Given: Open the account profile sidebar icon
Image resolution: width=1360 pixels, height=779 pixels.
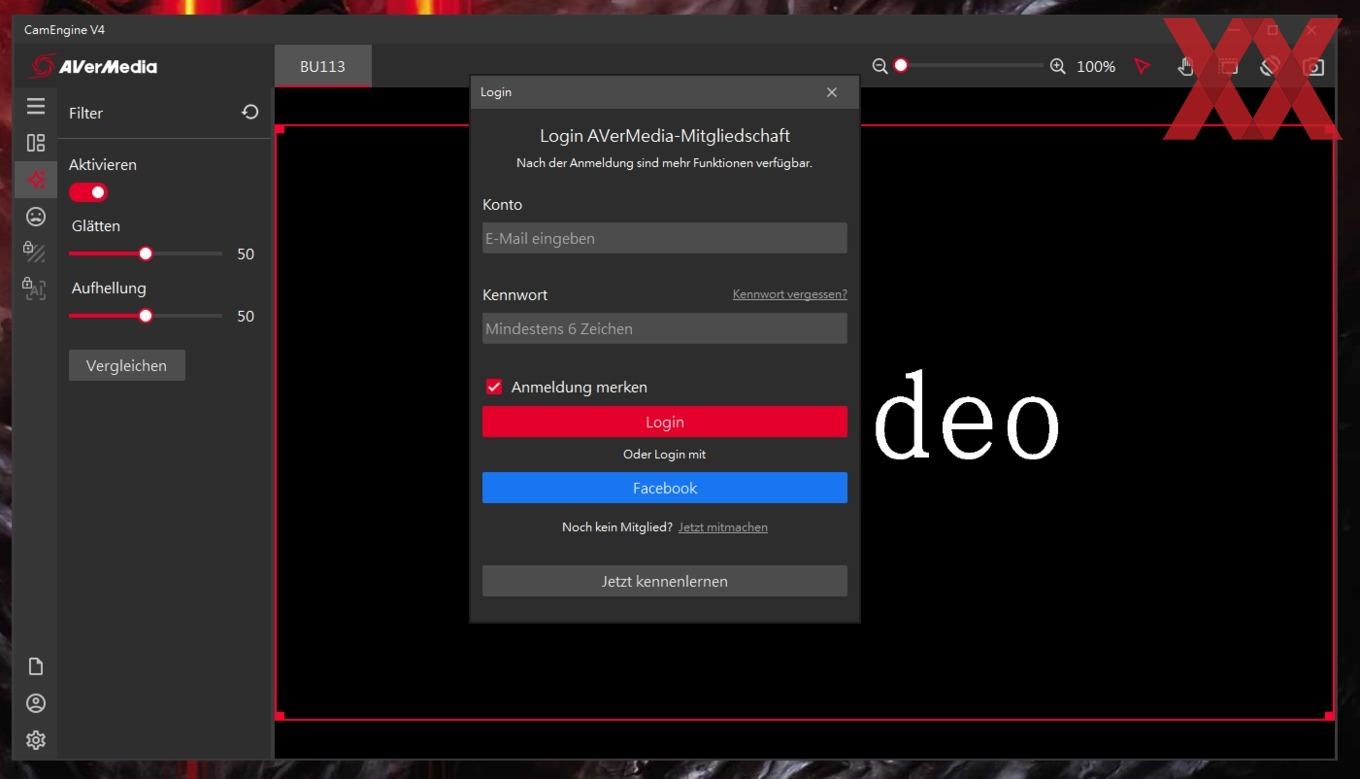Looking at the screenshot, I should coord(36,704).
